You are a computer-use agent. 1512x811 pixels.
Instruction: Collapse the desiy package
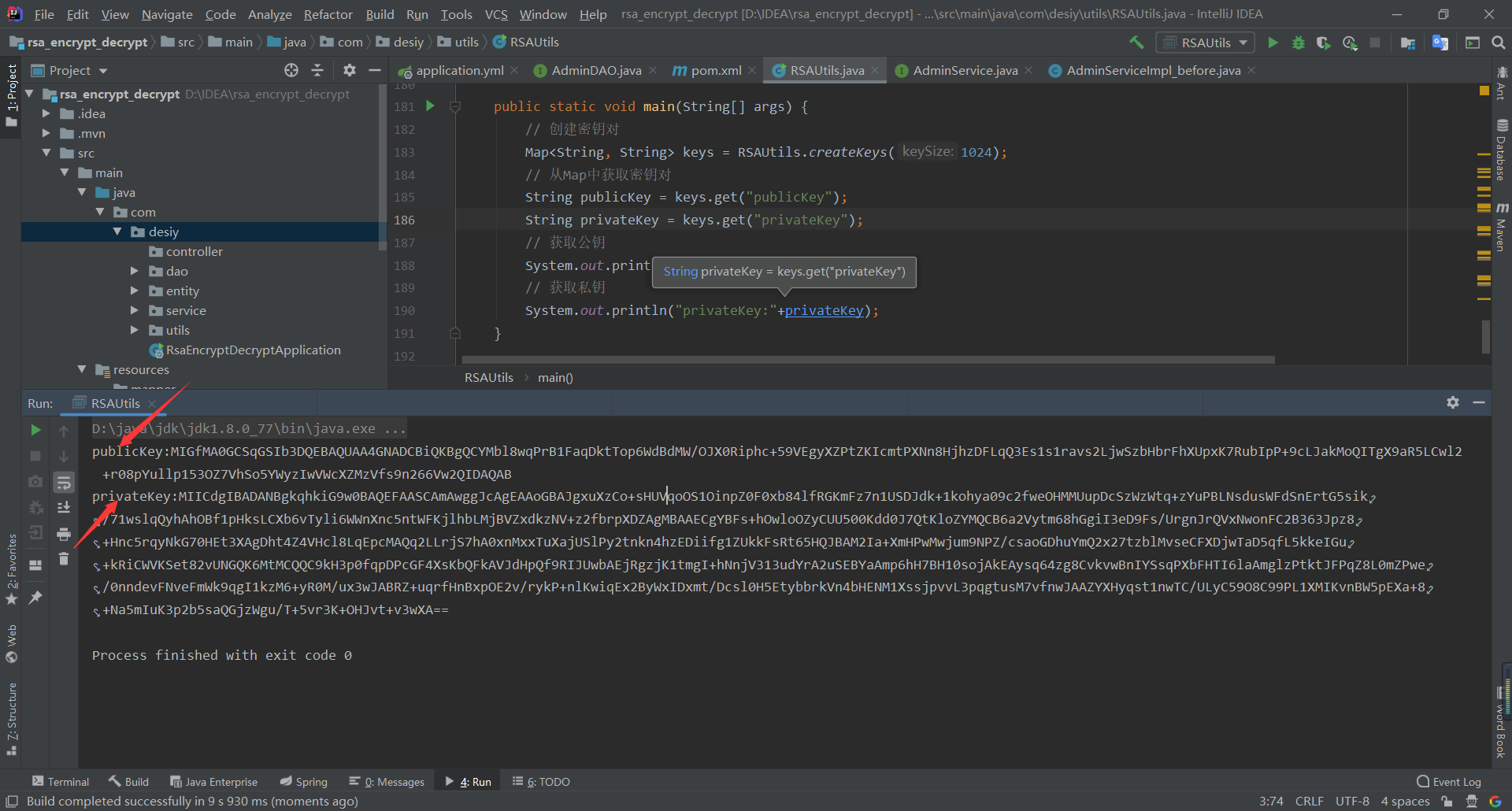117,232
